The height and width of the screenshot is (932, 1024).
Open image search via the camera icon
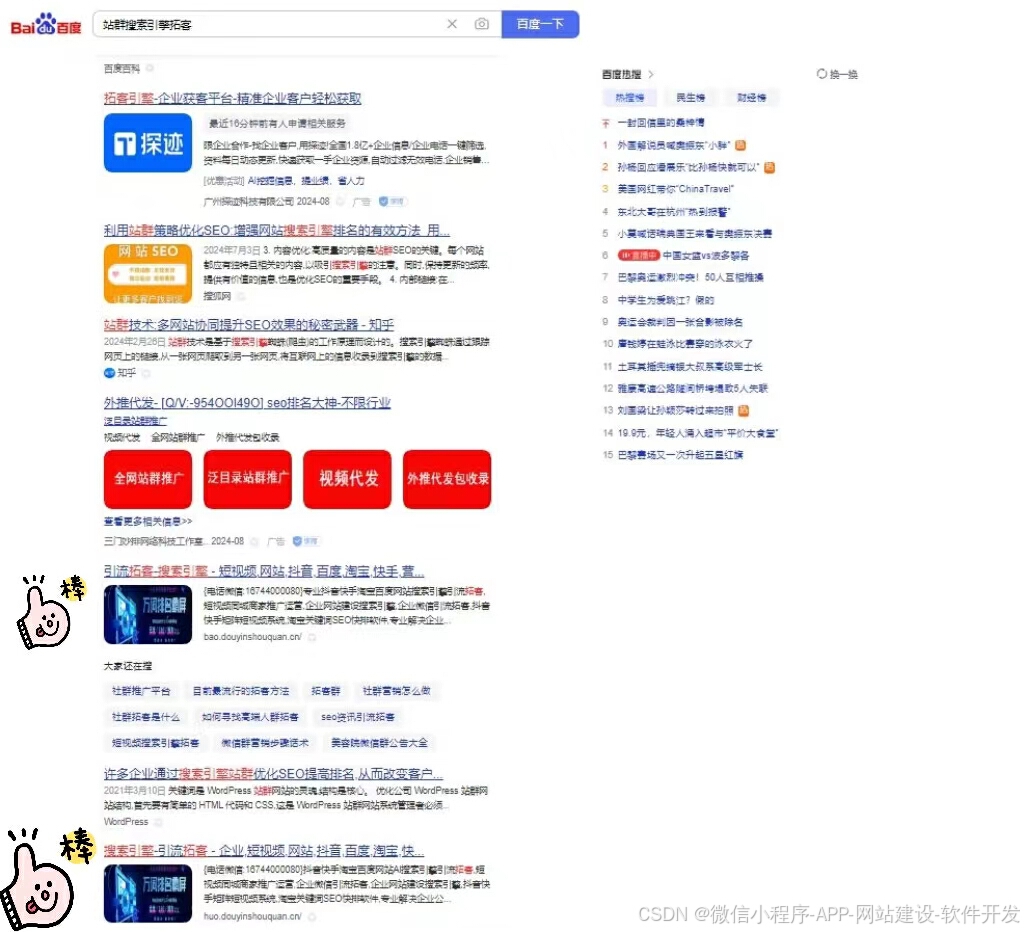(481, 24)
